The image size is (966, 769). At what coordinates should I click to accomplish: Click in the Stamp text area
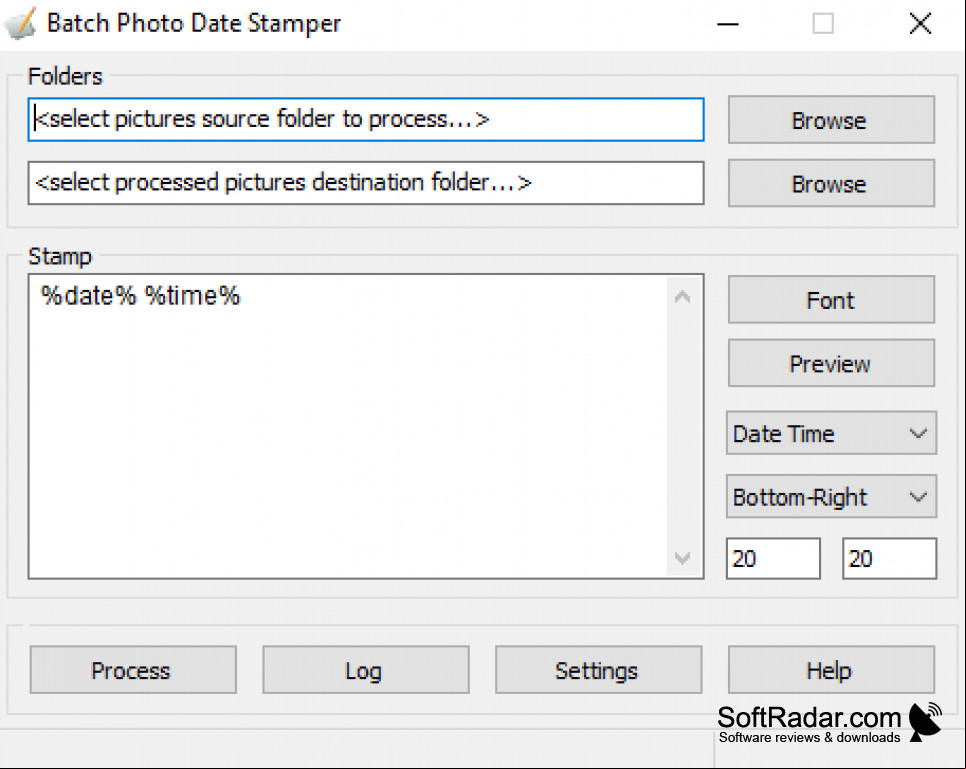pyautogui.click(x=348, y=426)
